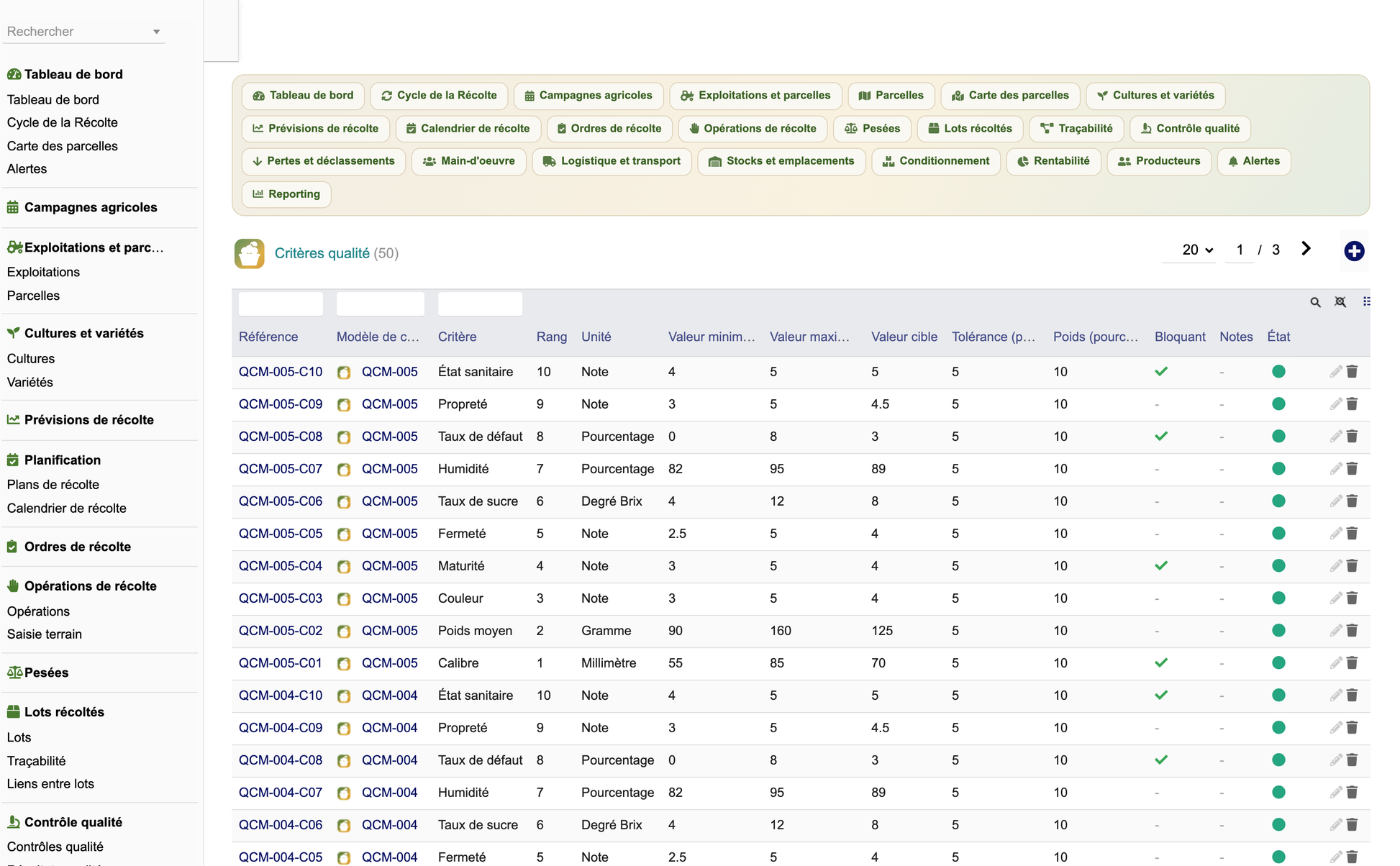Screen dimensions: 1400x866
Task: Open reference link QCM-005-C10
Action: coord(281,372)
